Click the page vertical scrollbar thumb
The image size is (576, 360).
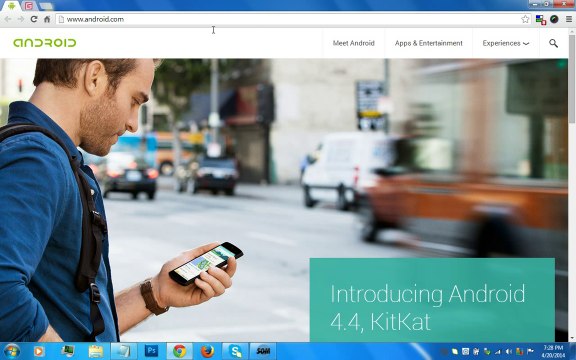click(572, 79)
